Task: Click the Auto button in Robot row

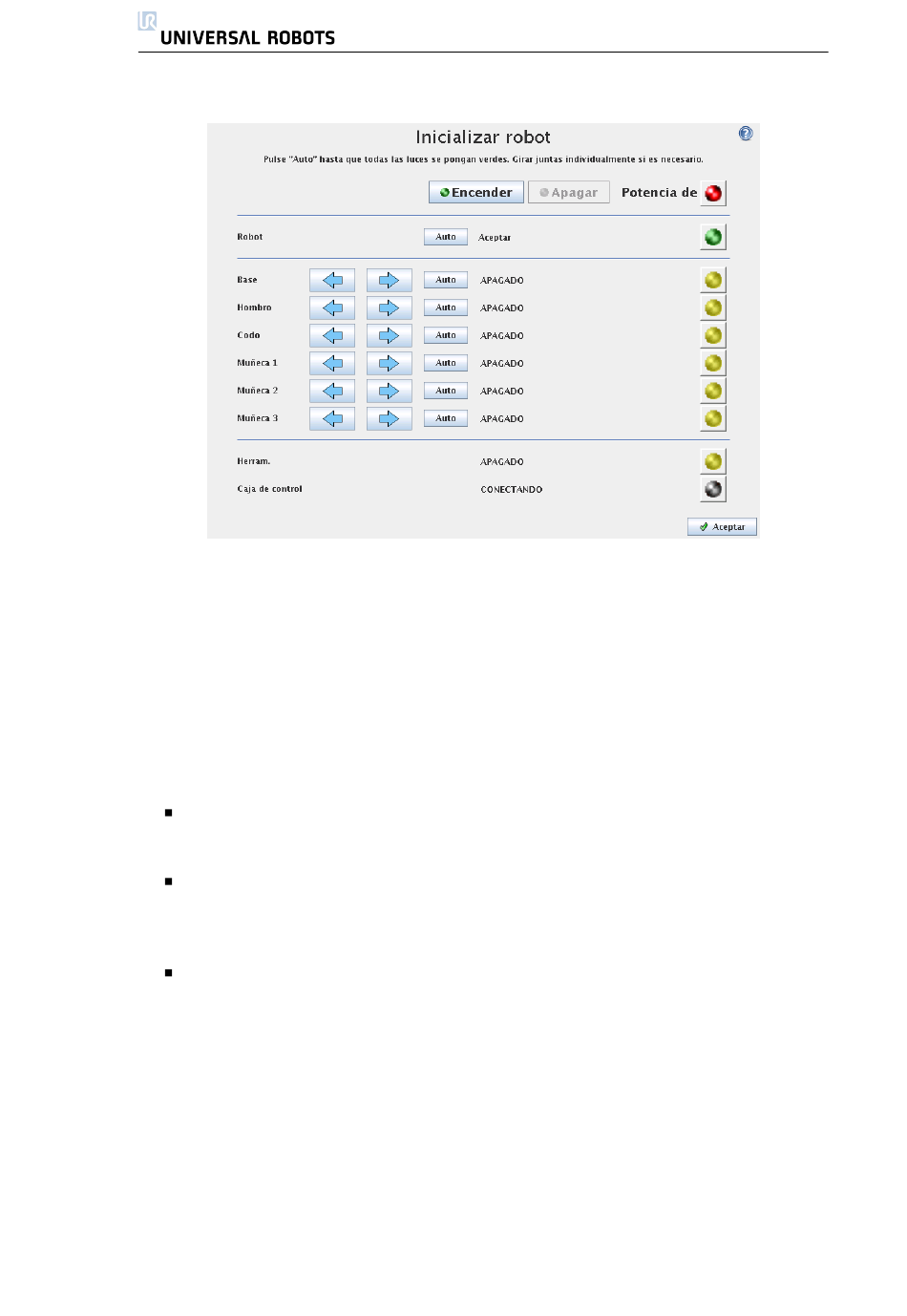Action: tap(446, 237)
